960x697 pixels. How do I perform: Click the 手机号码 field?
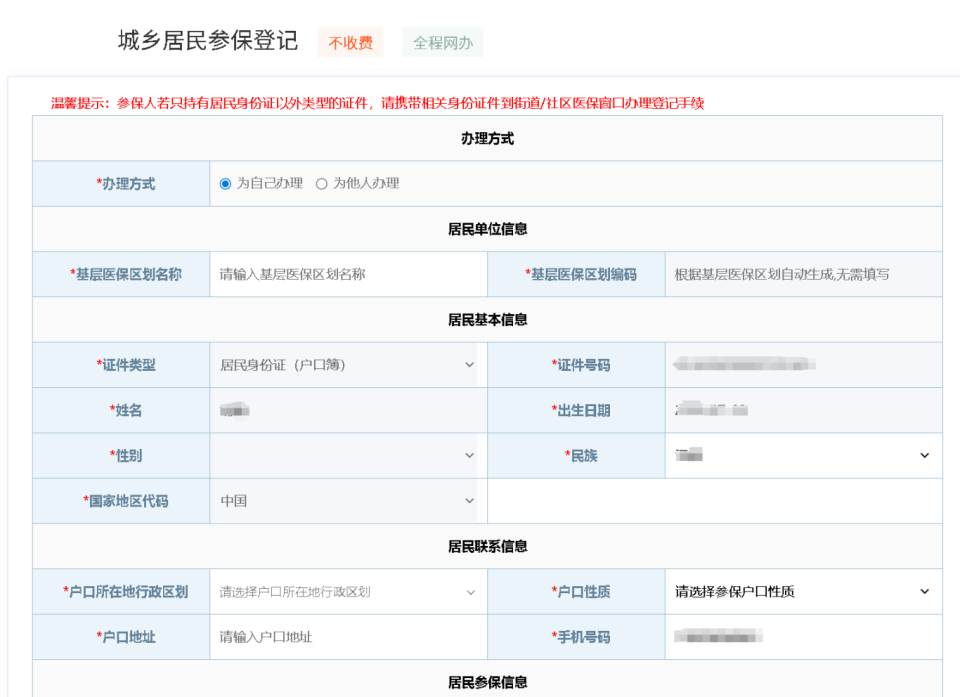tap(804, 637)
